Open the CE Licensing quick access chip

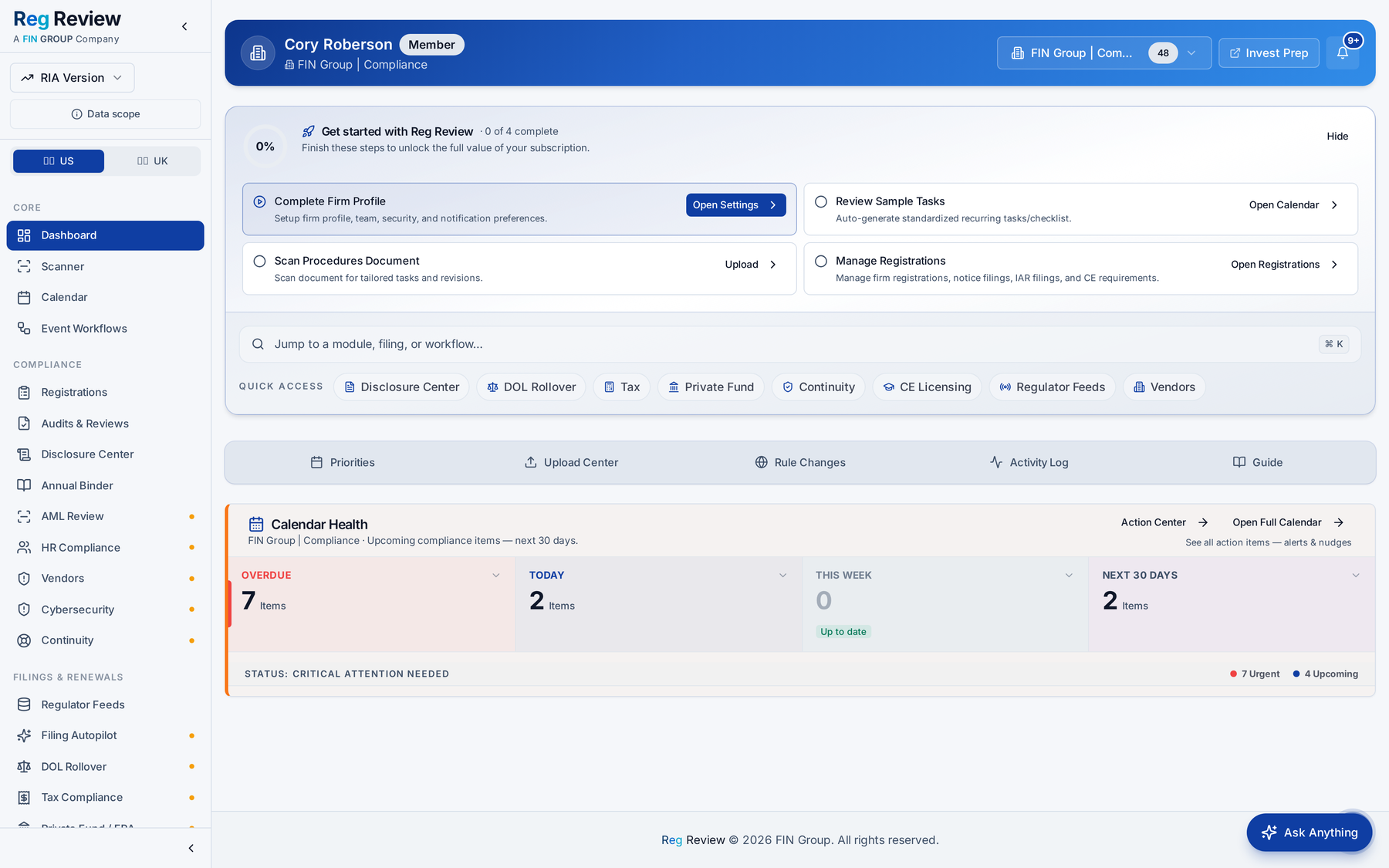(x=927, y=387)
